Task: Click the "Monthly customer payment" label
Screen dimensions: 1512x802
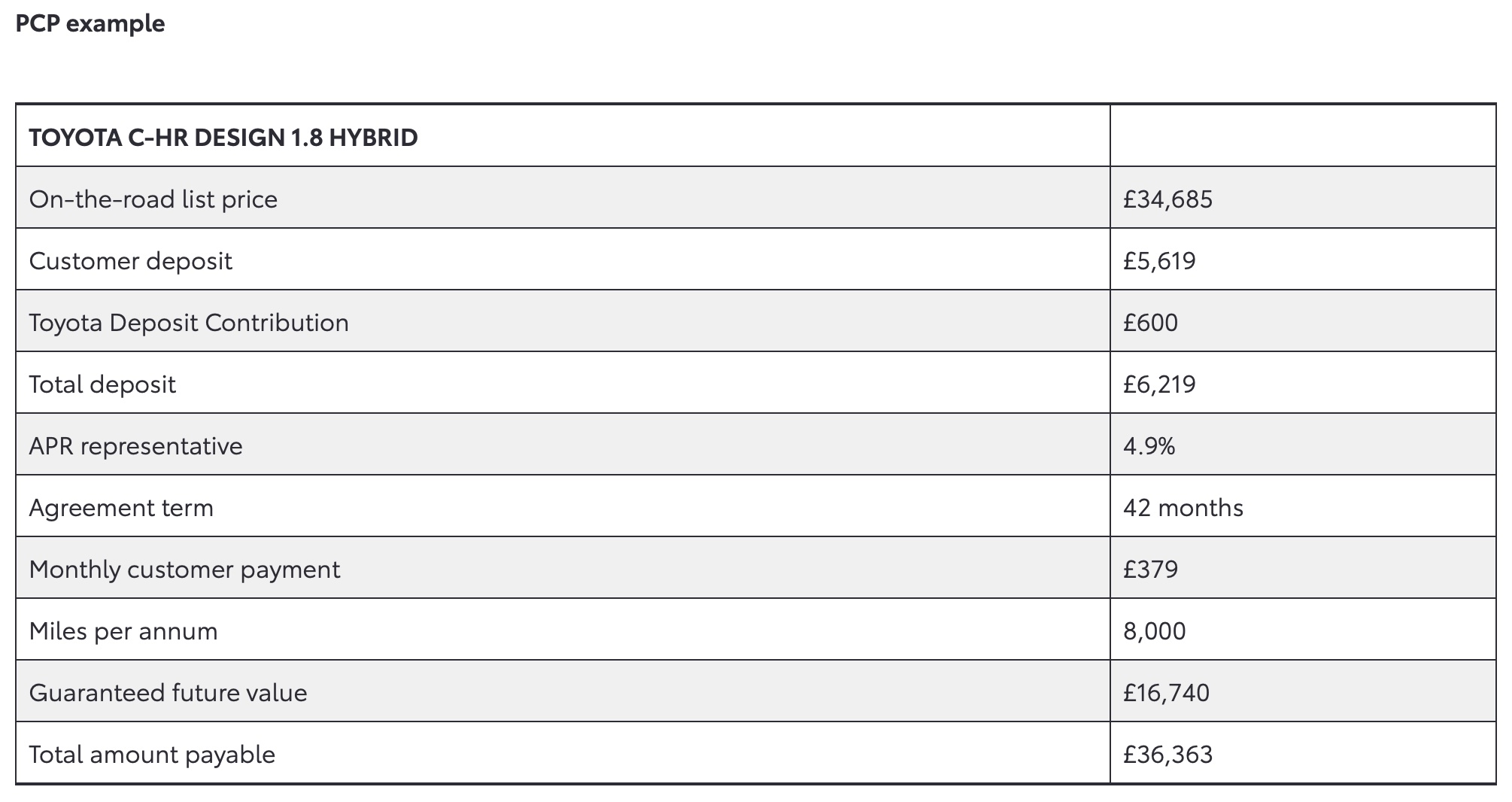Action: pos(184,570)
